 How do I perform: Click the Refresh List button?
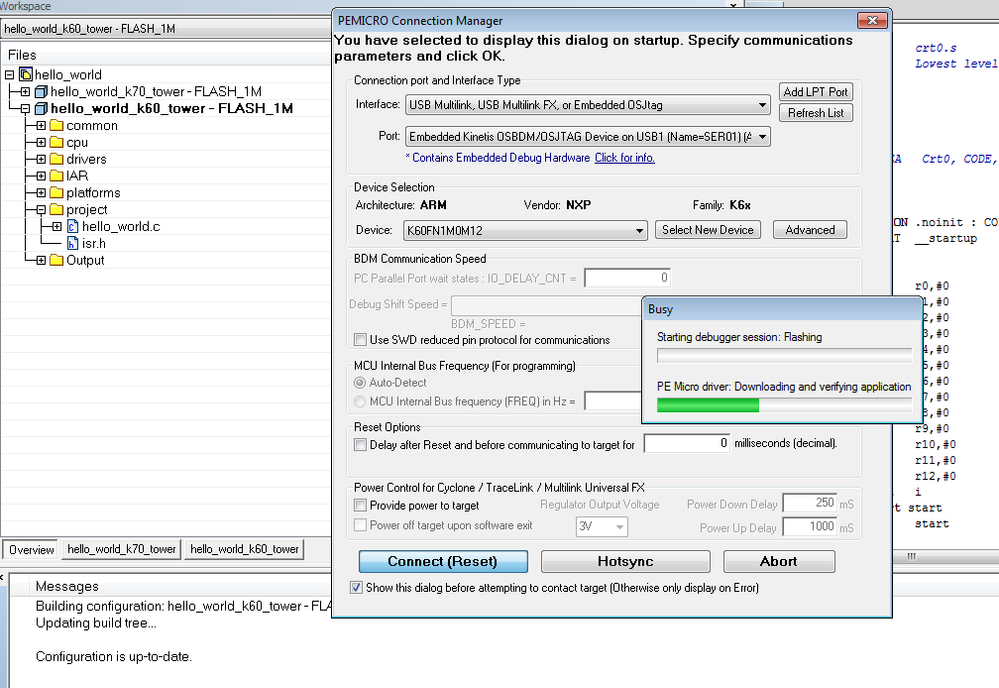[x=816, y=113]
